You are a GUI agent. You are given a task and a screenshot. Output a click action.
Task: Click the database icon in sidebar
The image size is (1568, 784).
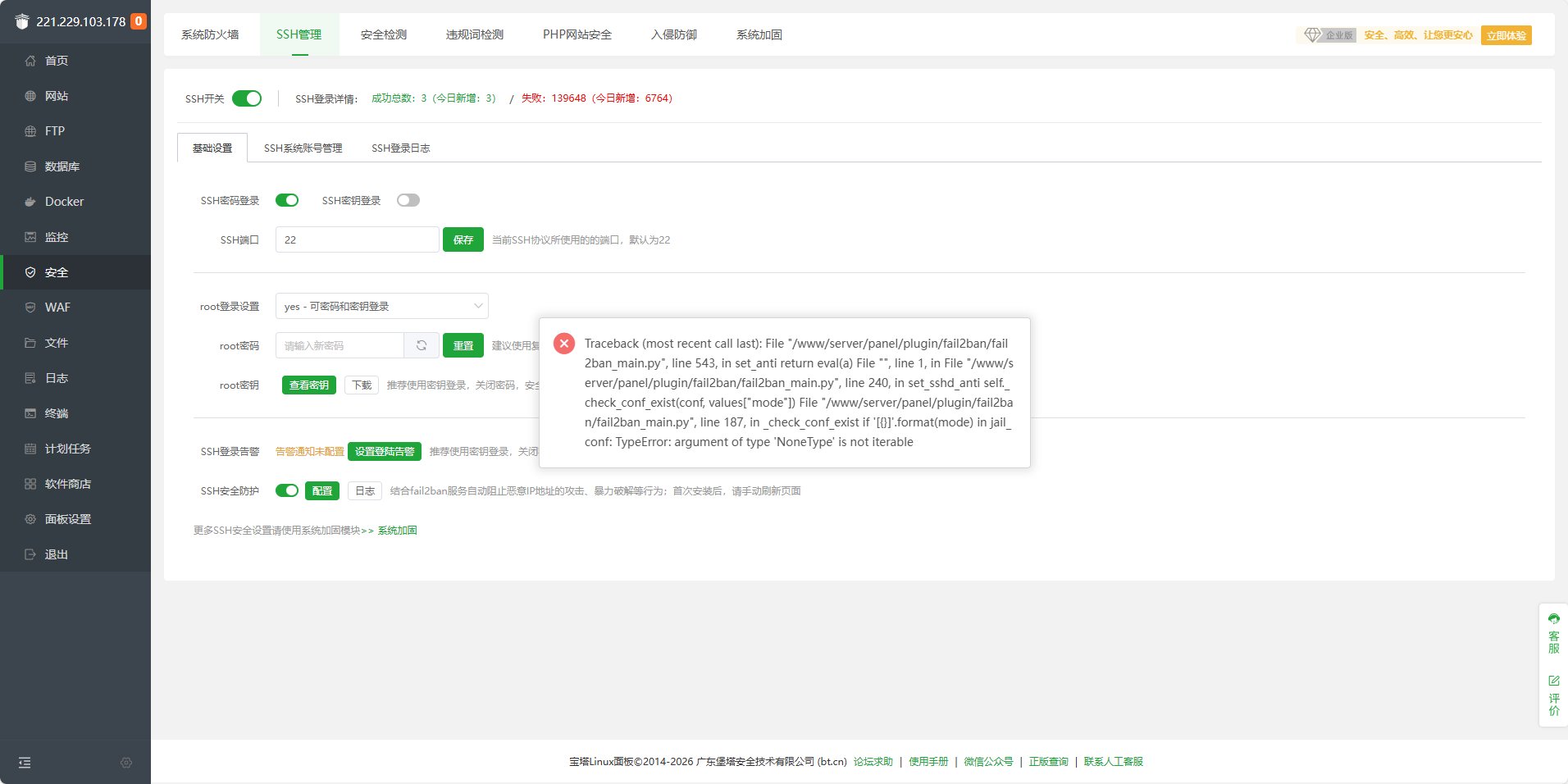point(30,166)
